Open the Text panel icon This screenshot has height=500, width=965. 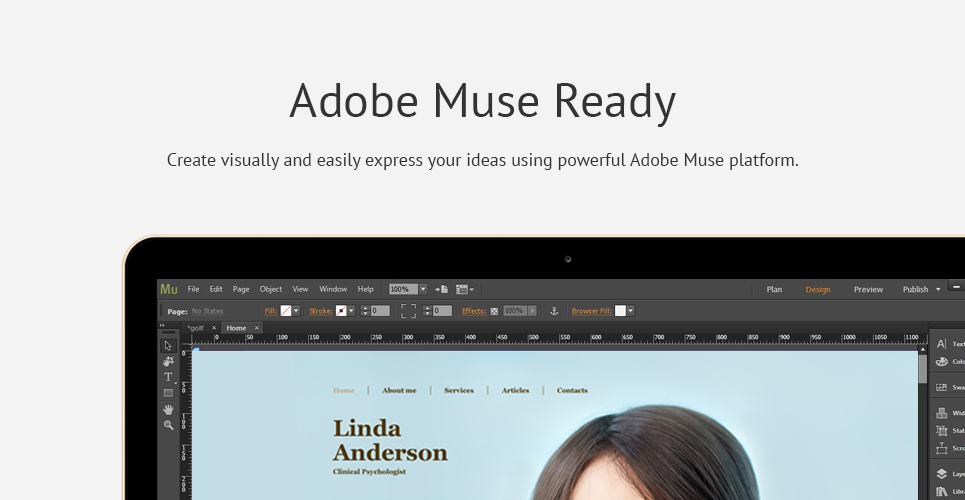942,344
